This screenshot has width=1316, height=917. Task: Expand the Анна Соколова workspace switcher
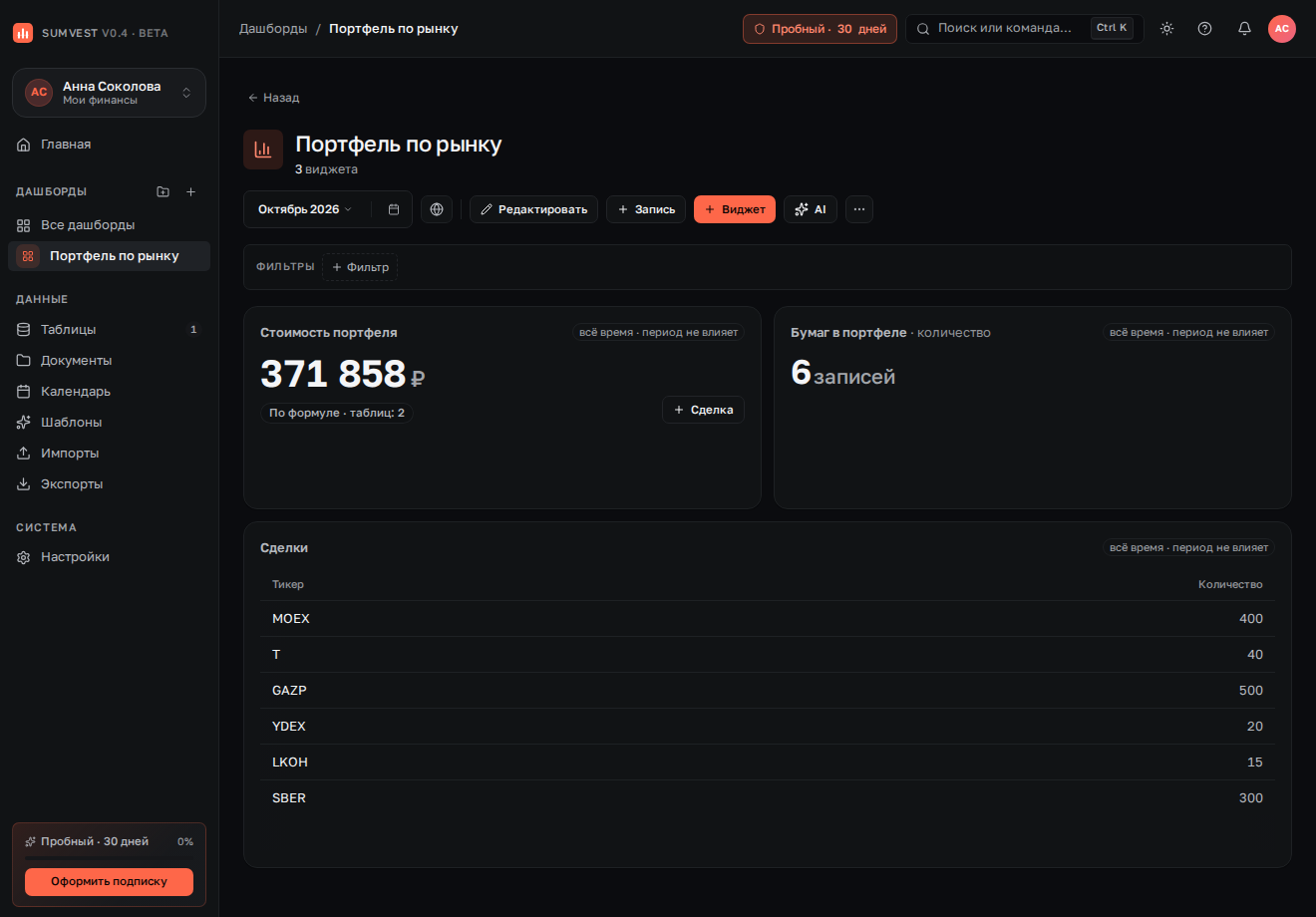tap(109, 93)
